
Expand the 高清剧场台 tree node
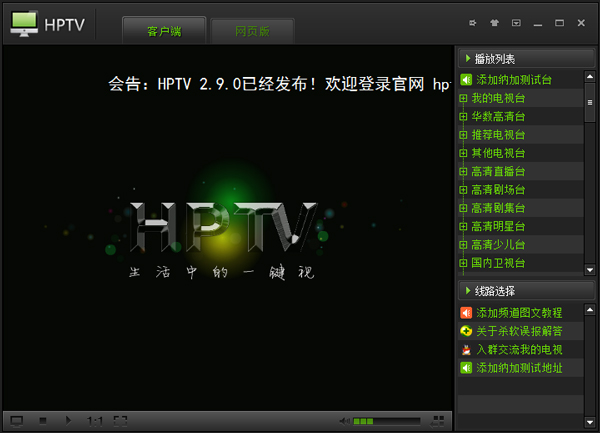coord(463,190)
